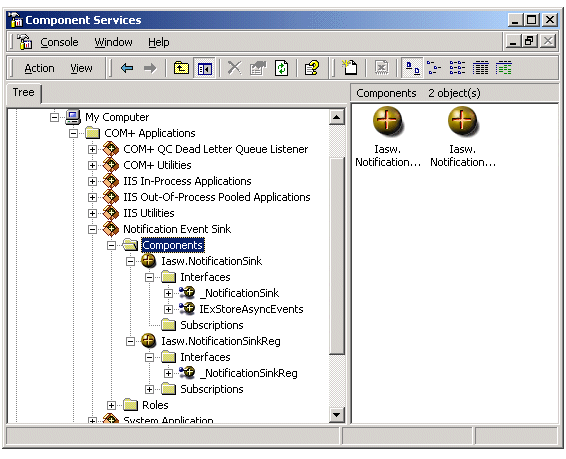566x459 pixels.
Task: Collapse the My Computer node
Action: (54, 117)
